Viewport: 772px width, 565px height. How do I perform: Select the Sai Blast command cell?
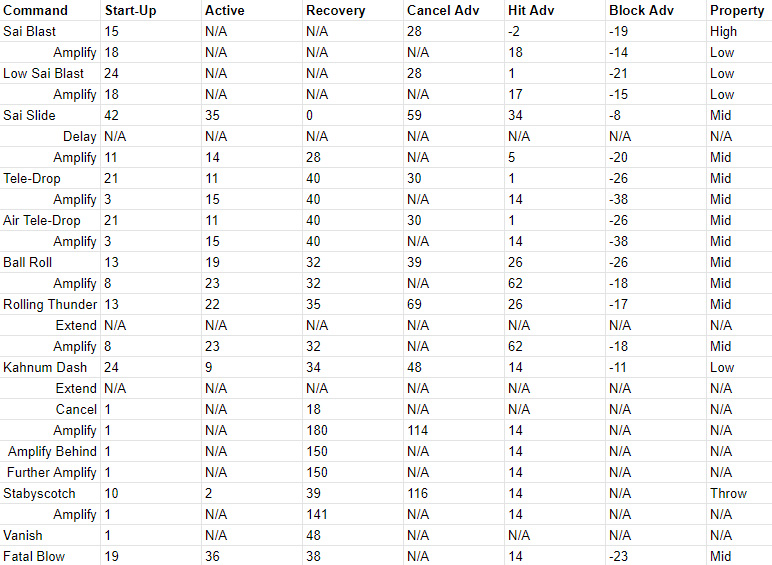tap(50, 31)
